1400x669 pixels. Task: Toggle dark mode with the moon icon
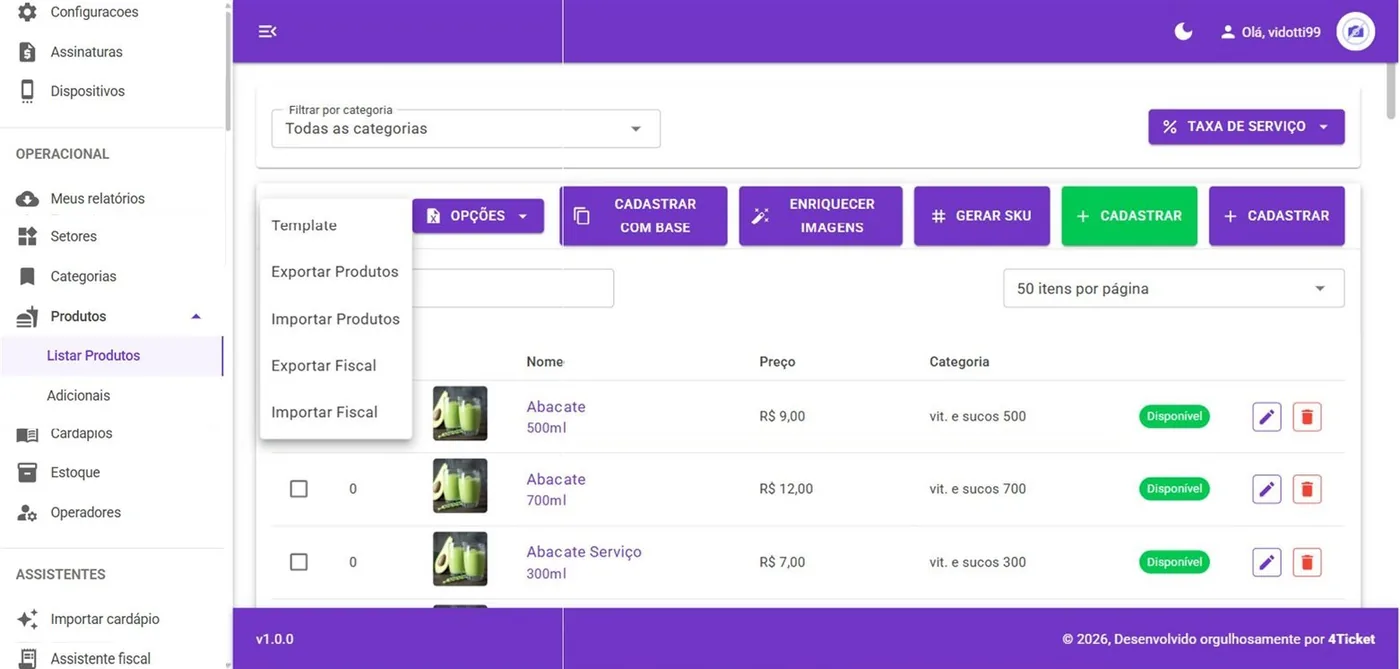[x=1183, y=32]
